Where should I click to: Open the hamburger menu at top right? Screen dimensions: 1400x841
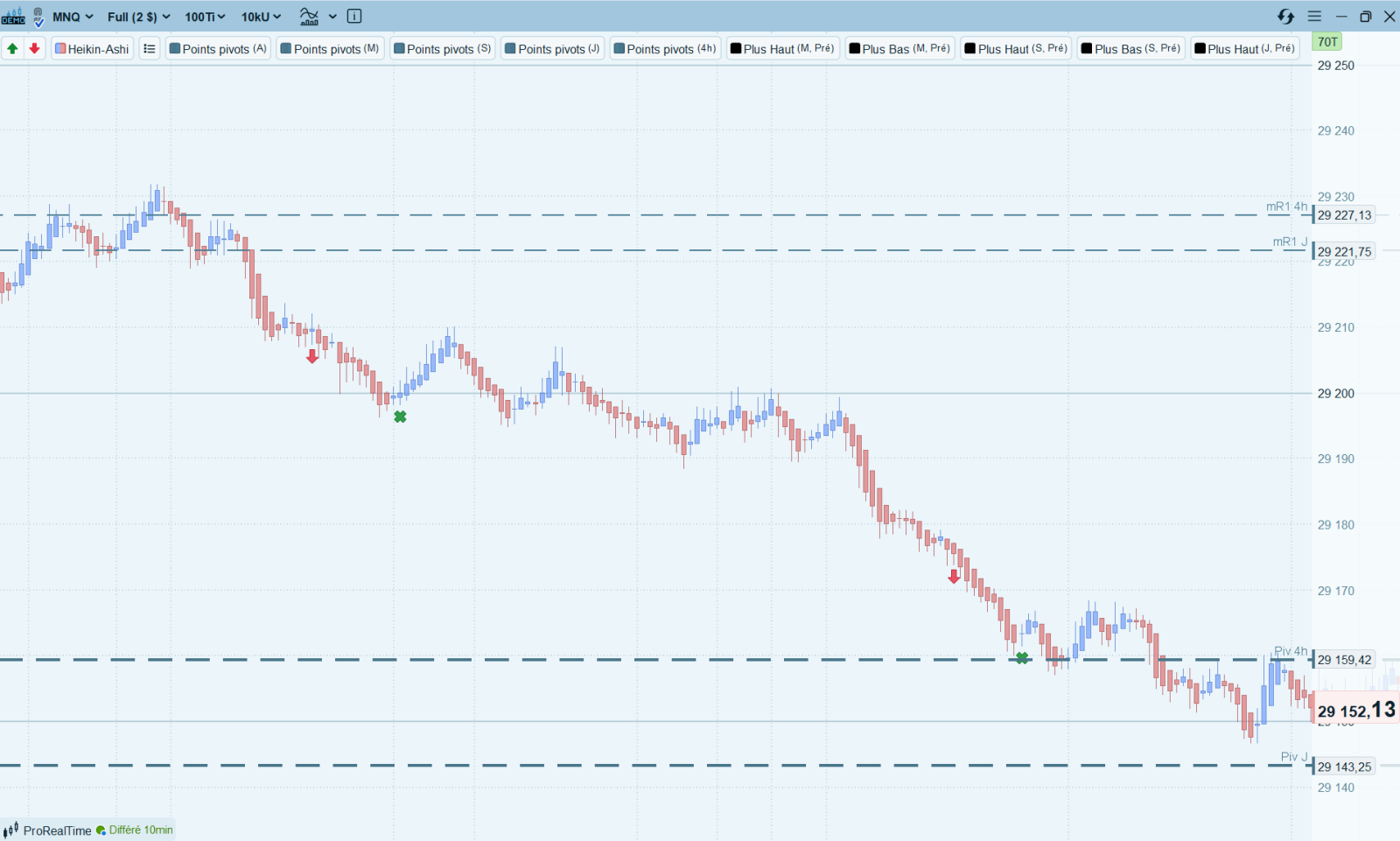tap(1314, 17)
